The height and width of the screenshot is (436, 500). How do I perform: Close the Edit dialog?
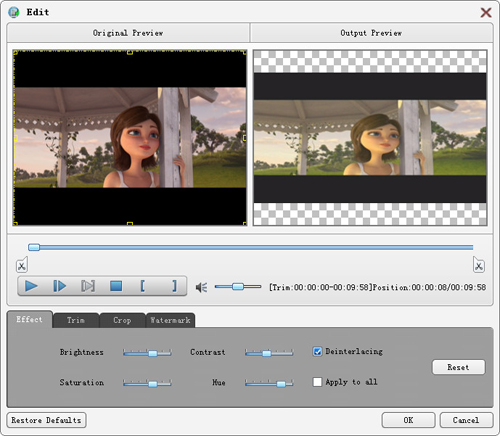click(486, 13)
